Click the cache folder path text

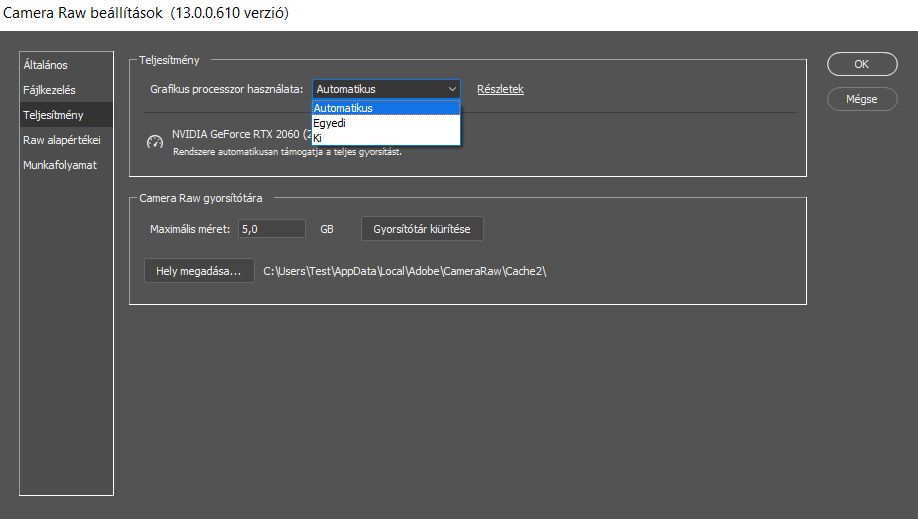(x=405, y=271)
